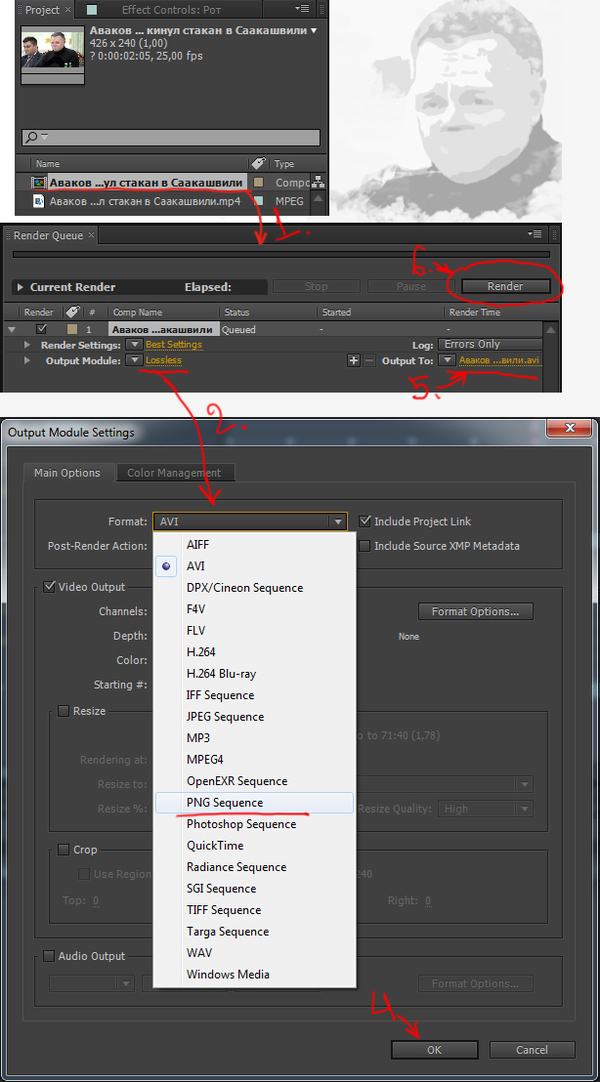Screen dimensions: 600x1082
Task: Enable Include Source XMP Metadata
Action: point(366,546)
